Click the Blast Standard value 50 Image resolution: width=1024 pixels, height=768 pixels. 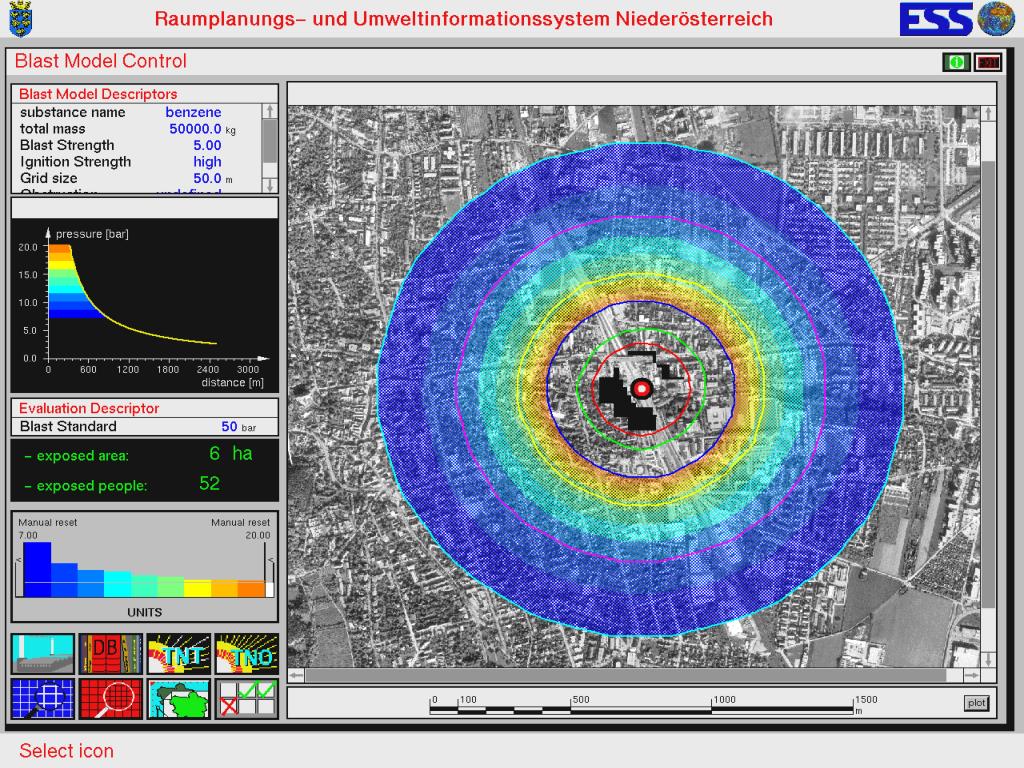coord(229,426)
